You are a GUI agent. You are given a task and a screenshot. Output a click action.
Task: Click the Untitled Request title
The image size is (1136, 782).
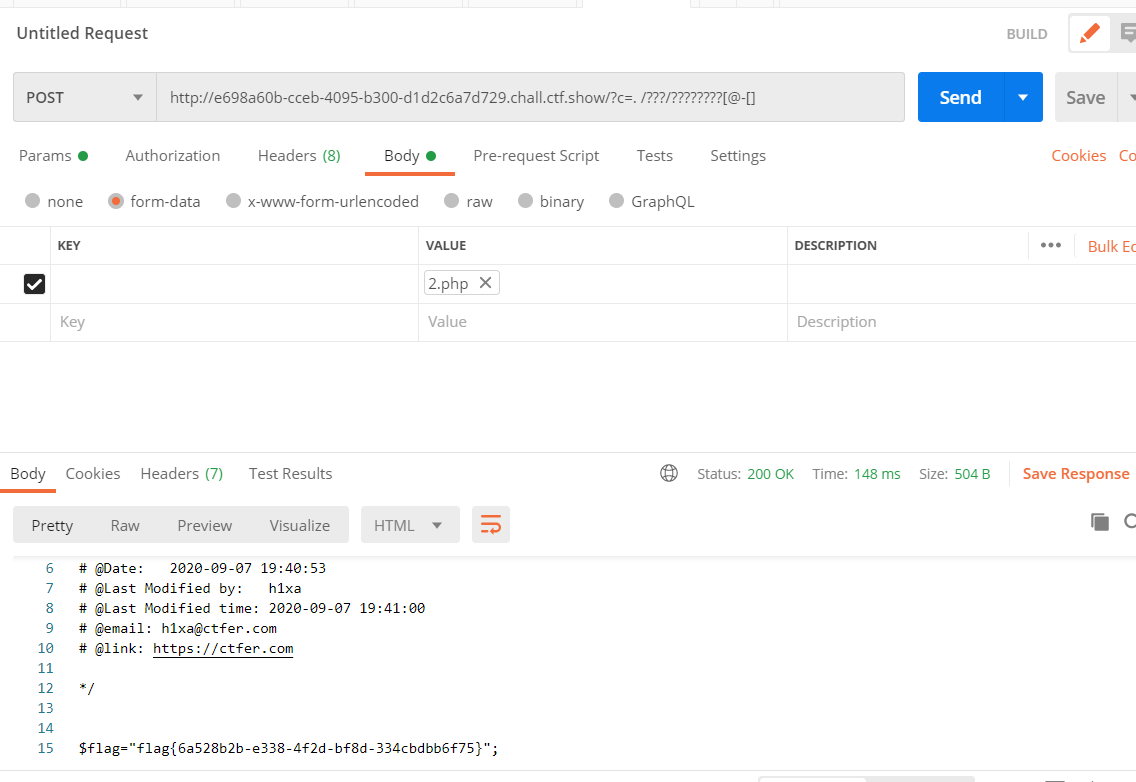(82, 33)
